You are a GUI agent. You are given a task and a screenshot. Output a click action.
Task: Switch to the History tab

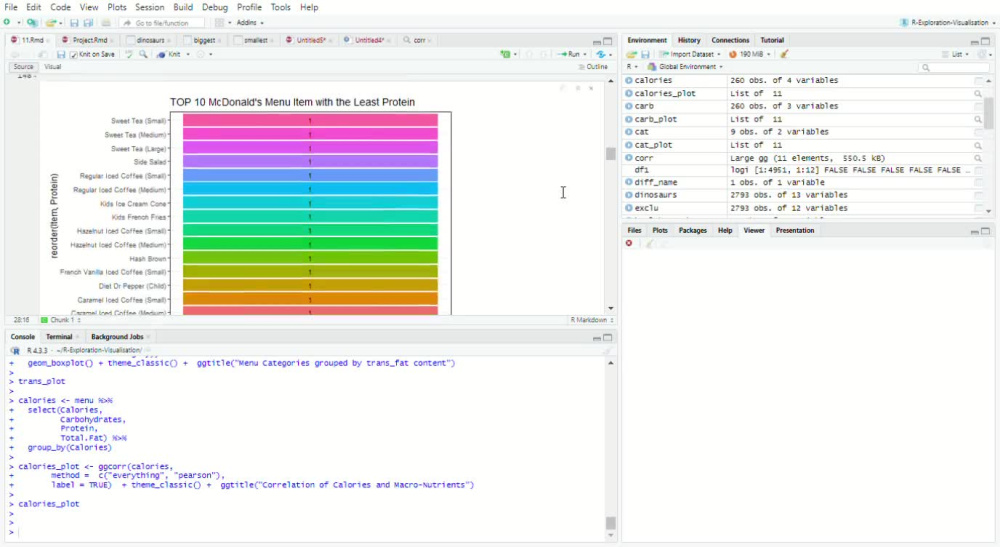pos(689,40)
